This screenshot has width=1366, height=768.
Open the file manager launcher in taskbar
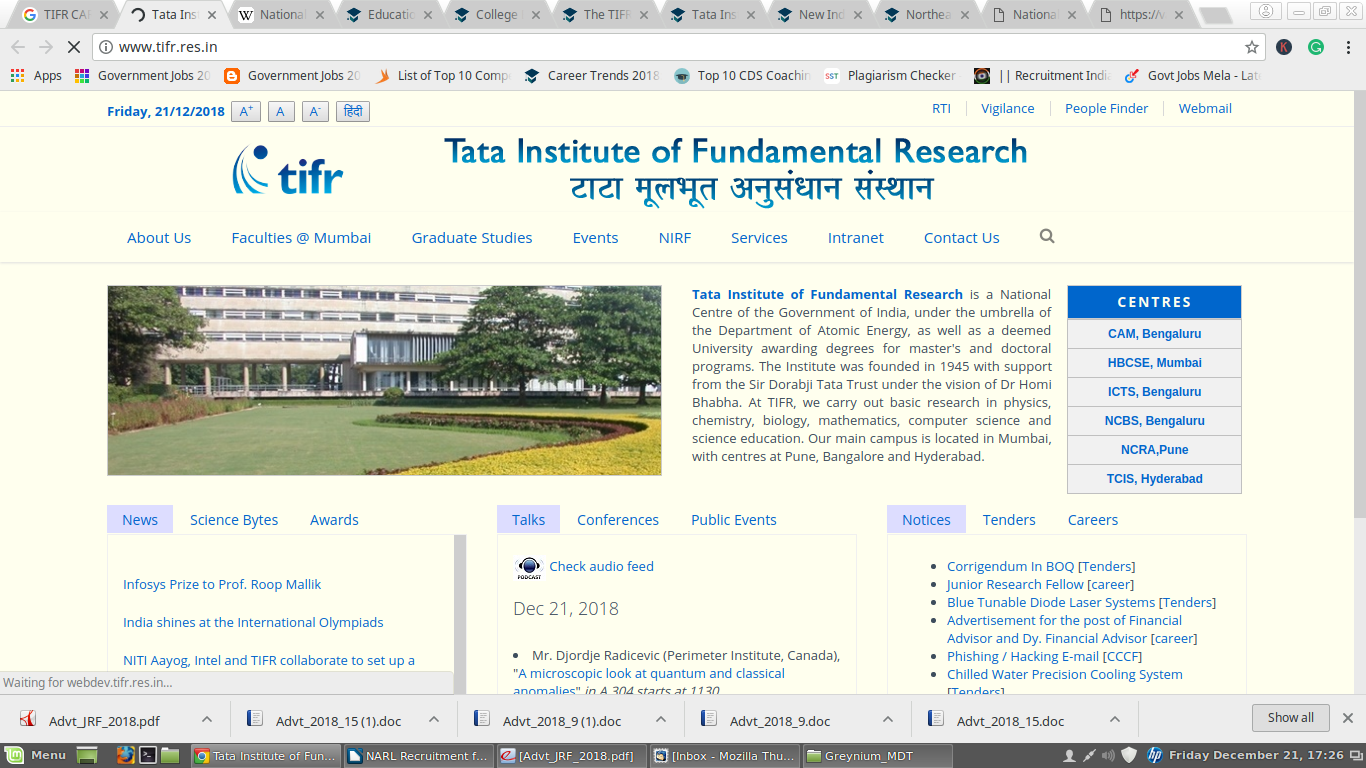[170, 755]
